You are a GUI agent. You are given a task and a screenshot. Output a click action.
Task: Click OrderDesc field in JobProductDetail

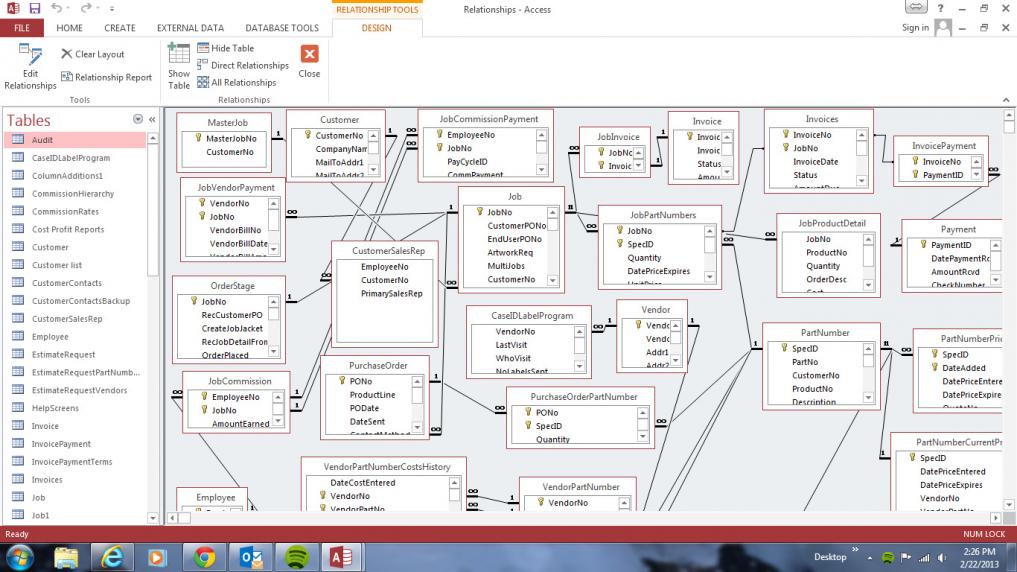[x=826, y=280]
